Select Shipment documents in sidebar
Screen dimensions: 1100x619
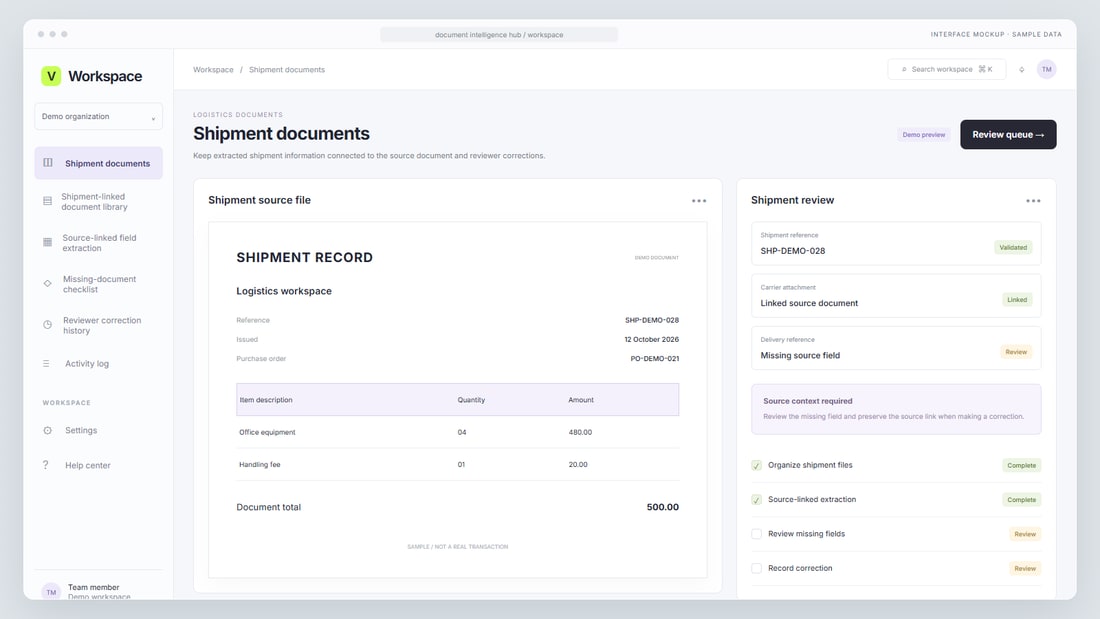(x=98, y=163)
